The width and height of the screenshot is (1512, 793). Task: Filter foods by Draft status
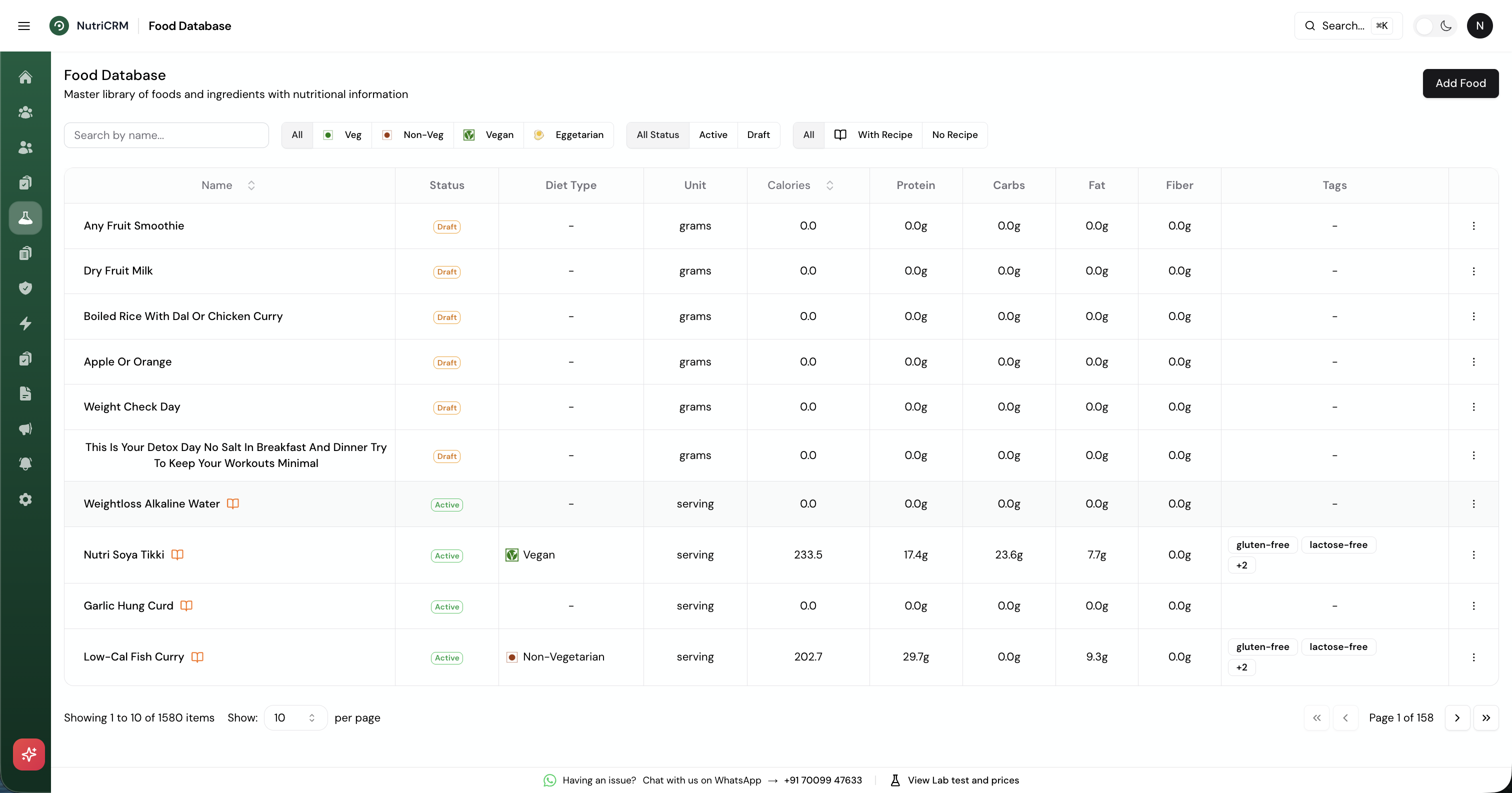758,135
